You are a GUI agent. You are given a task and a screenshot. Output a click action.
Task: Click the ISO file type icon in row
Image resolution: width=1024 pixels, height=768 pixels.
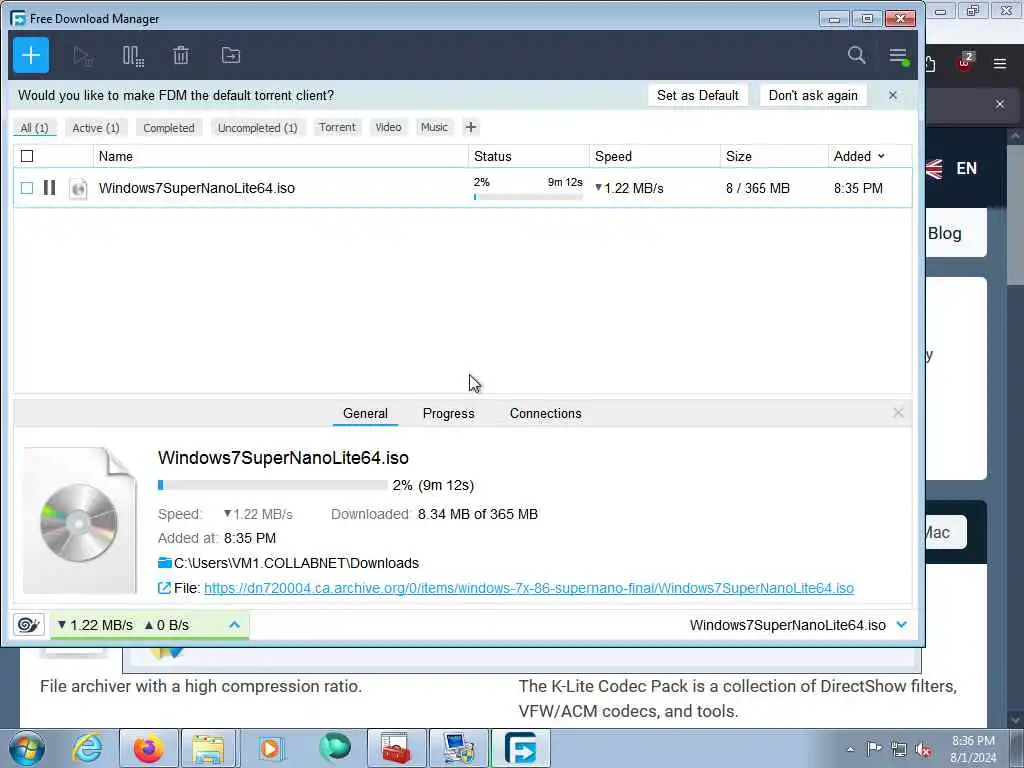pos(78,189)
